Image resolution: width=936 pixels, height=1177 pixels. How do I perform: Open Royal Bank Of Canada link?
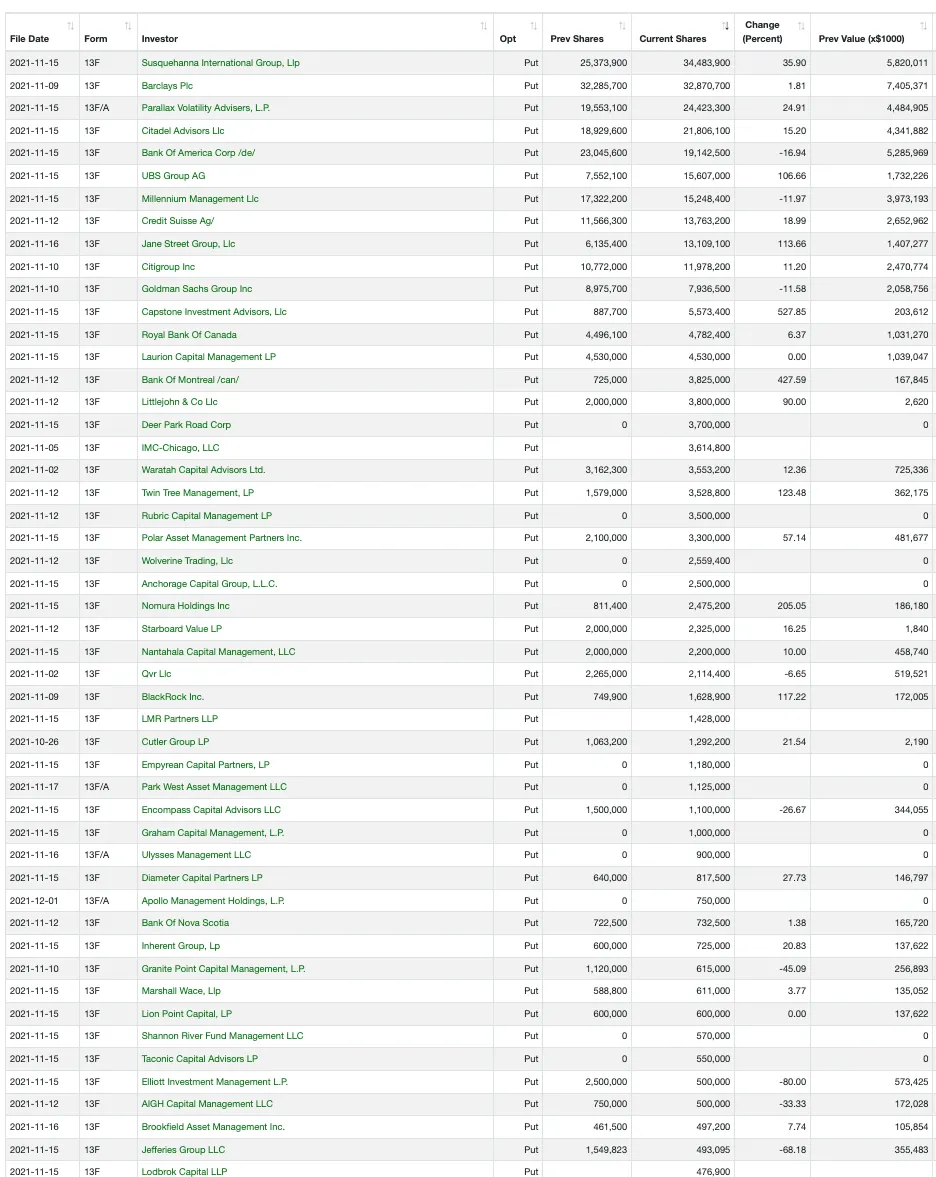tap(189, 335)
